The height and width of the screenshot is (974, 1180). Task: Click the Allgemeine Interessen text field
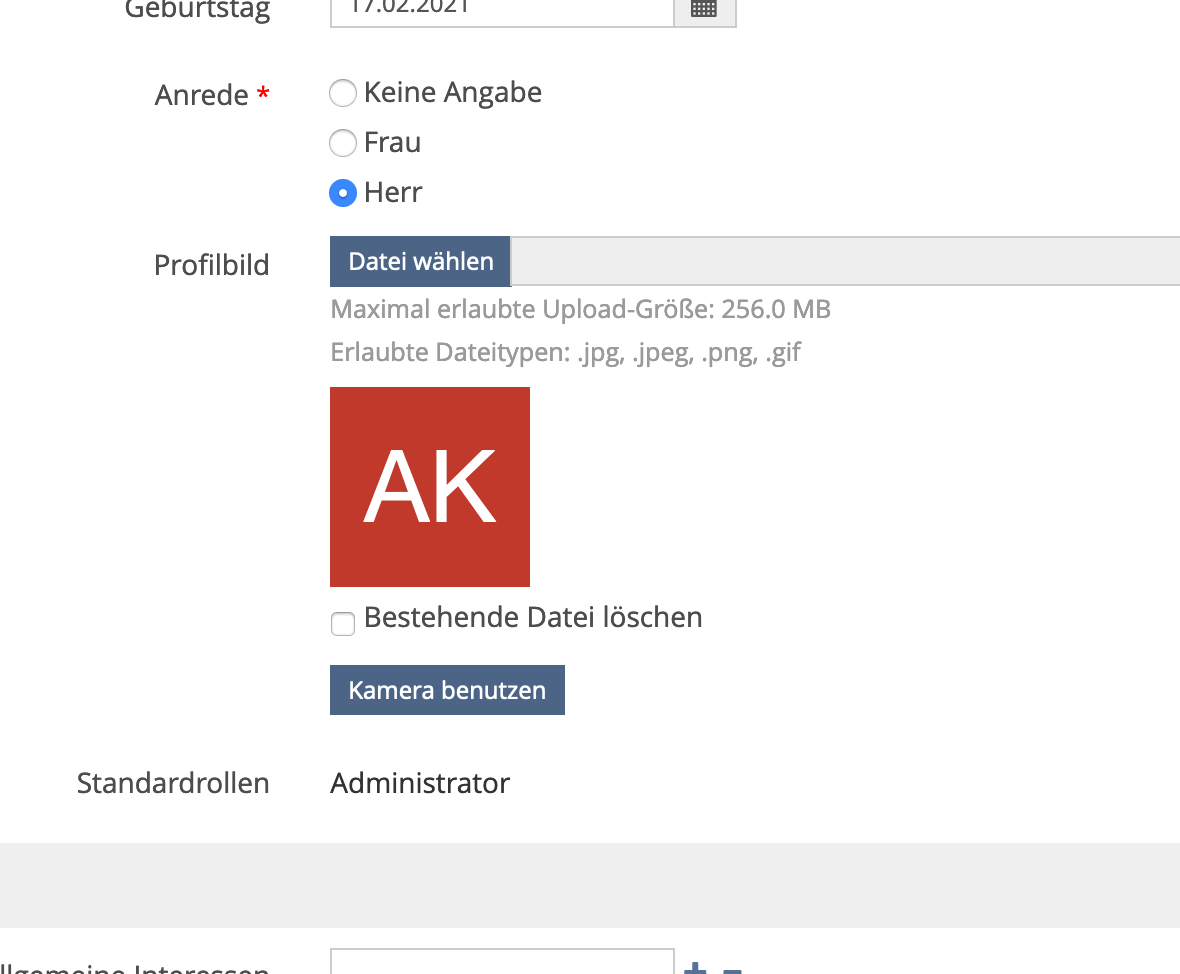click(502, 964)
